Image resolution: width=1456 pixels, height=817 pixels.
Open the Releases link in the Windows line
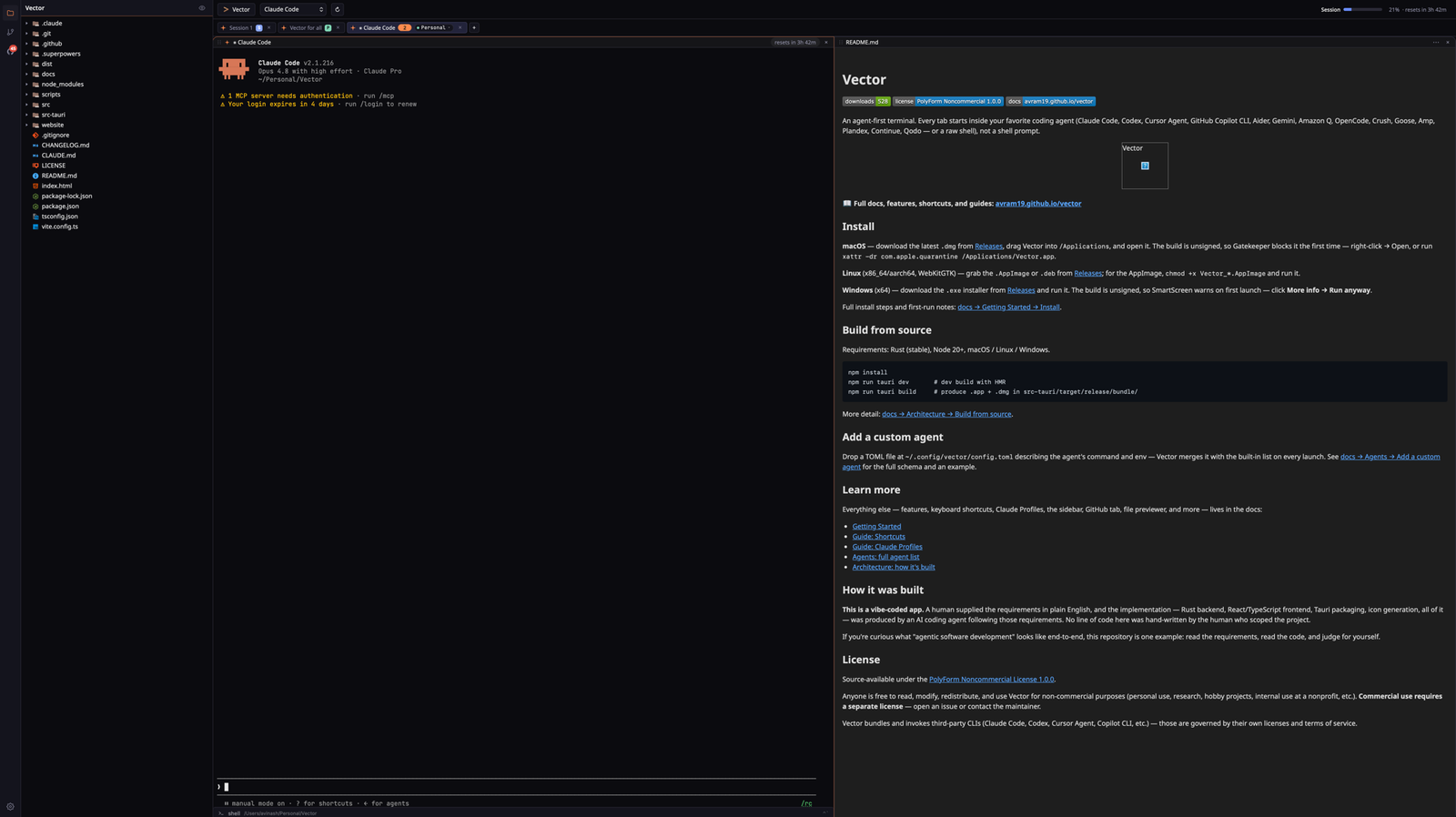click(x=1021, y=290)
